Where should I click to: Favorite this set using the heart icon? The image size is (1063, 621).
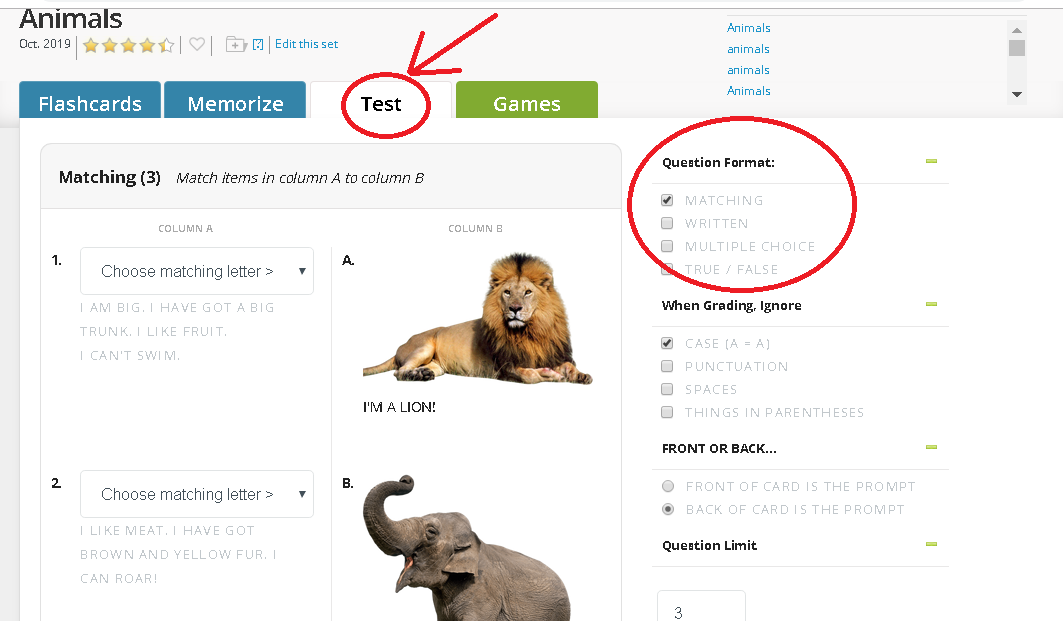coord(197,44)
